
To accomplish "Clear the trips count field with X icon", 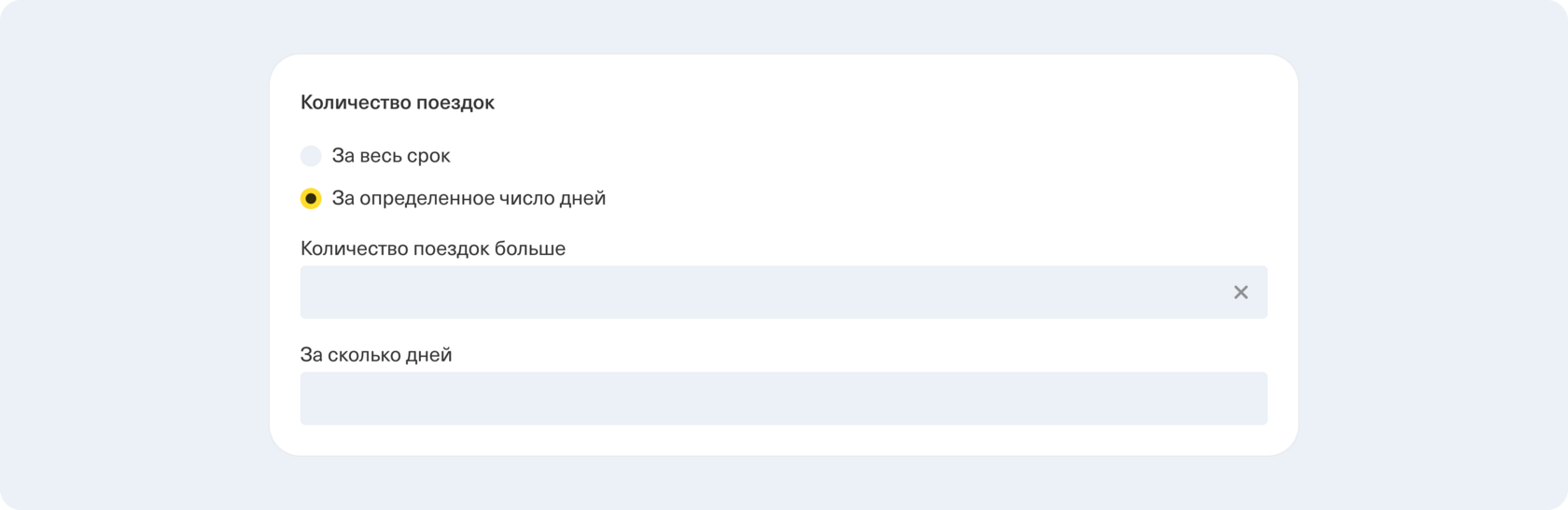I will pyautogui.click(x=1240, y=292).
